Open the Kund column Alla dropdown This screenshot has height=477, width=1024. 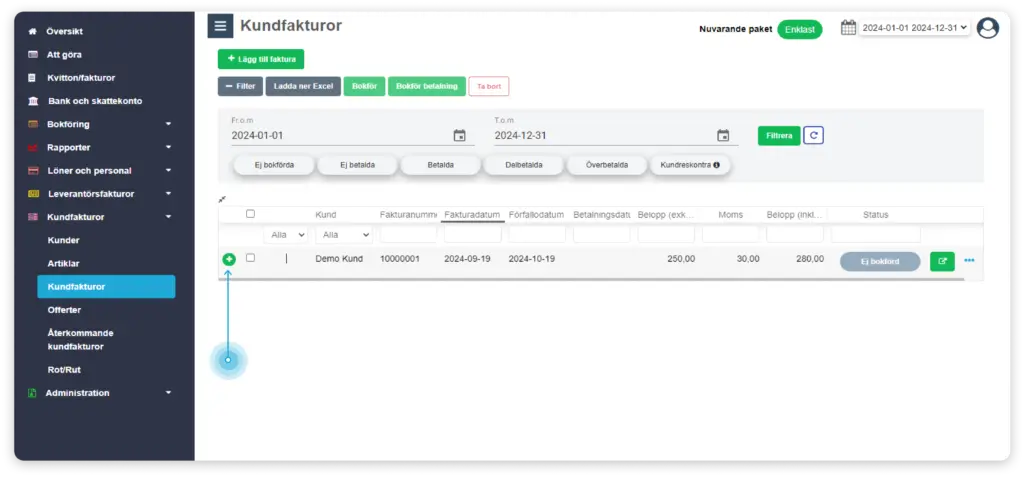click(344, 234)
